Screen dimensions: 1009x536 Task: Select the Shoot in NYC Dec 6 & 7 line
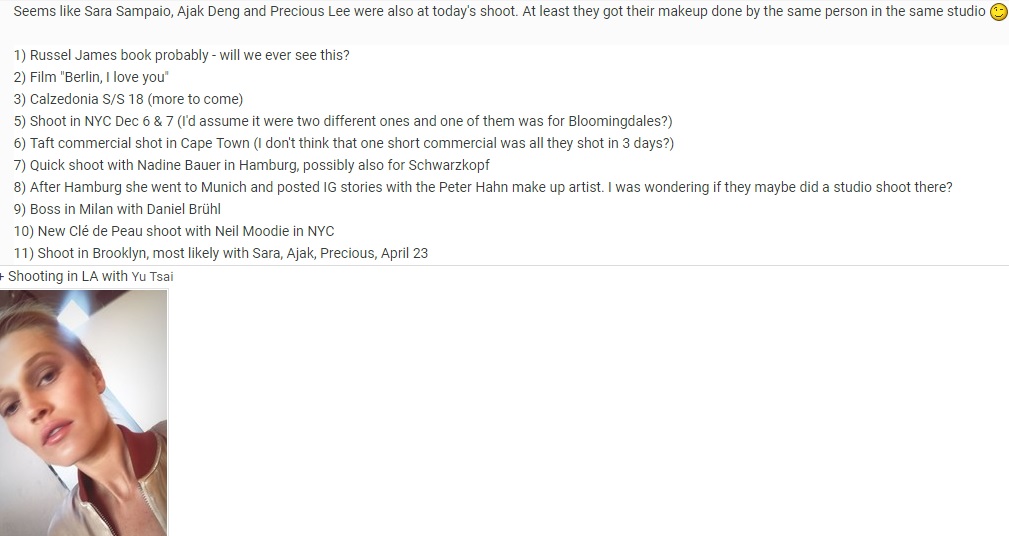pos(343,121)
